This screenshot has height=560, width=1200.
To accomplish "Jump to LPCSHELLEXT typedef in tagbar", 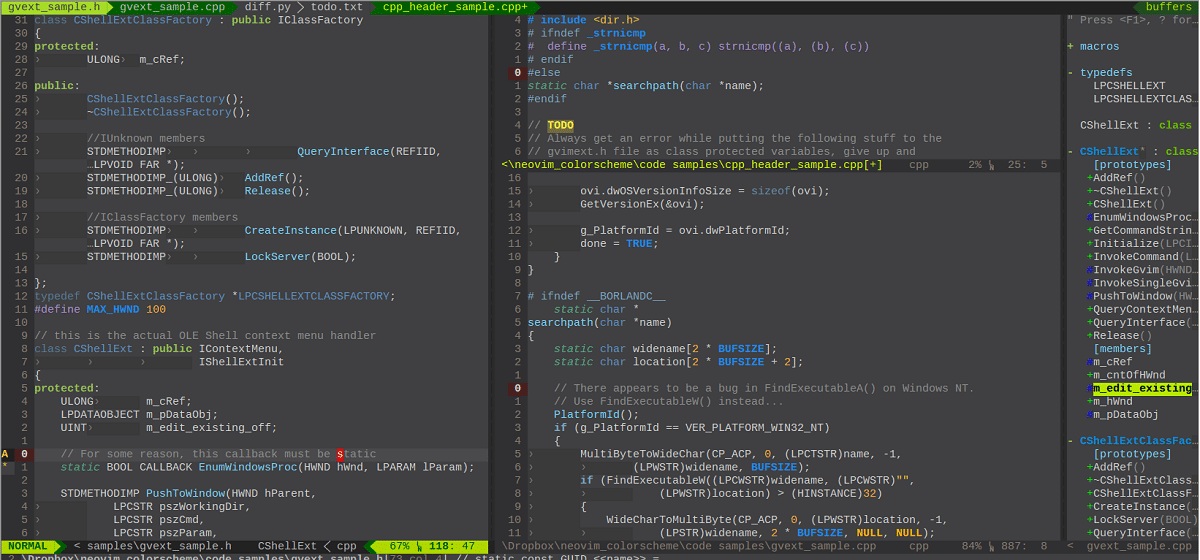I will 1130,86.
